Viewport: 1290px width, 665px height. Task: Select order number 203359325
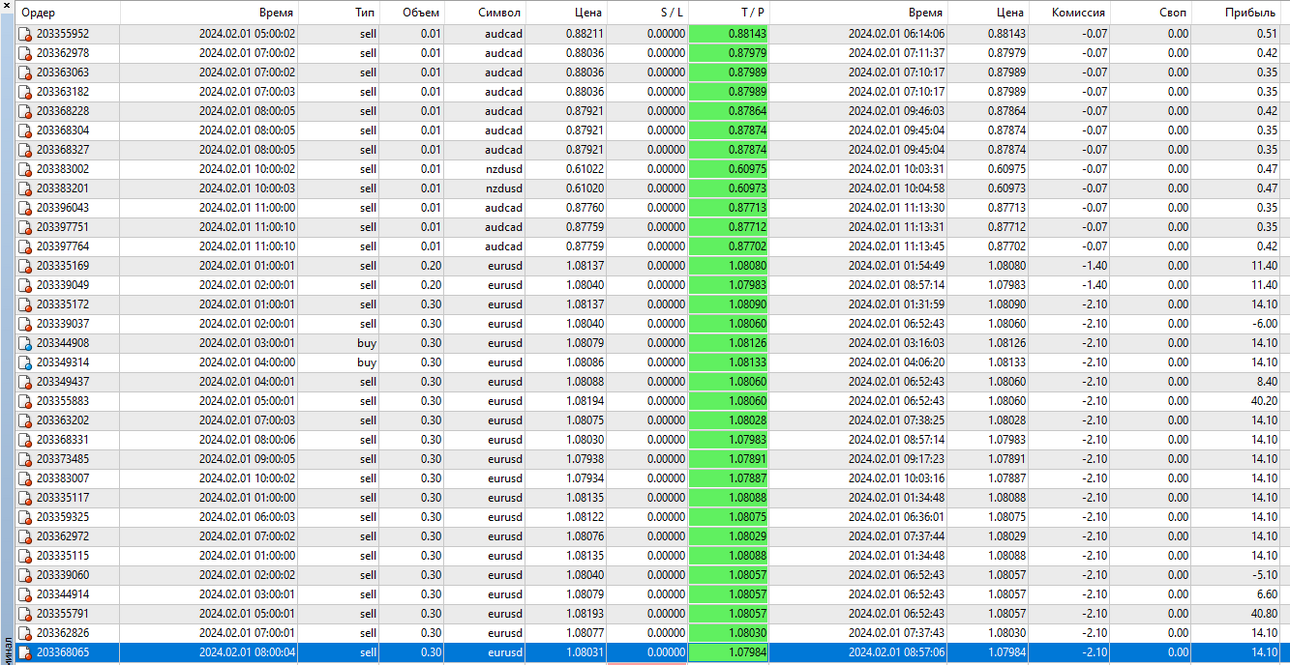[63, 517]
